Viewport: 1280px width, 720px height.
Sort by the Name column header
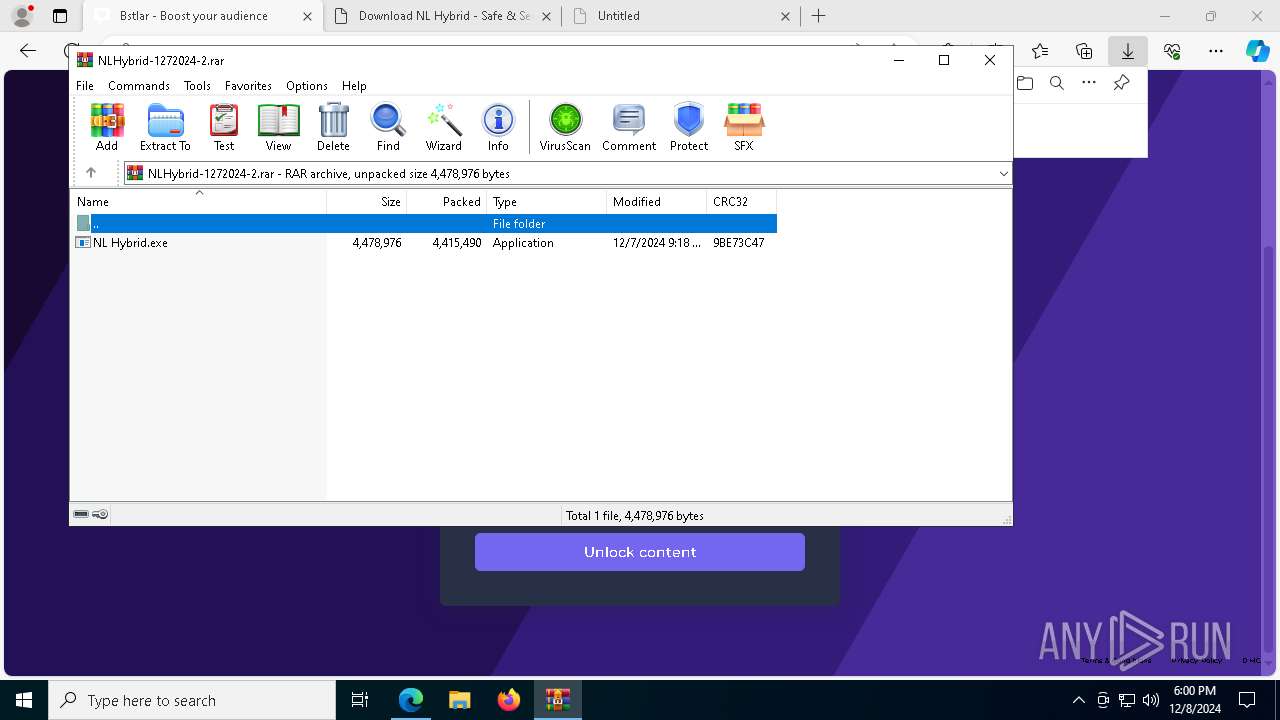click(x=199, y=201)
